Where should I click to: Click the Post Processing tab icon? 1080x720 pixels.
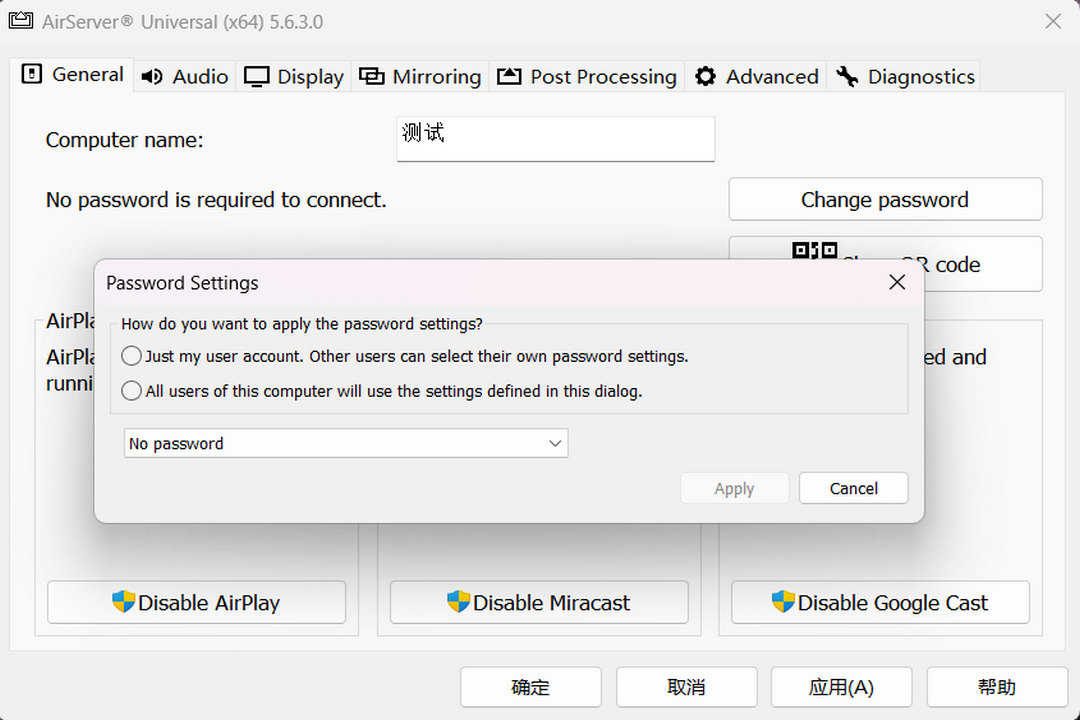tap(507, 75)
